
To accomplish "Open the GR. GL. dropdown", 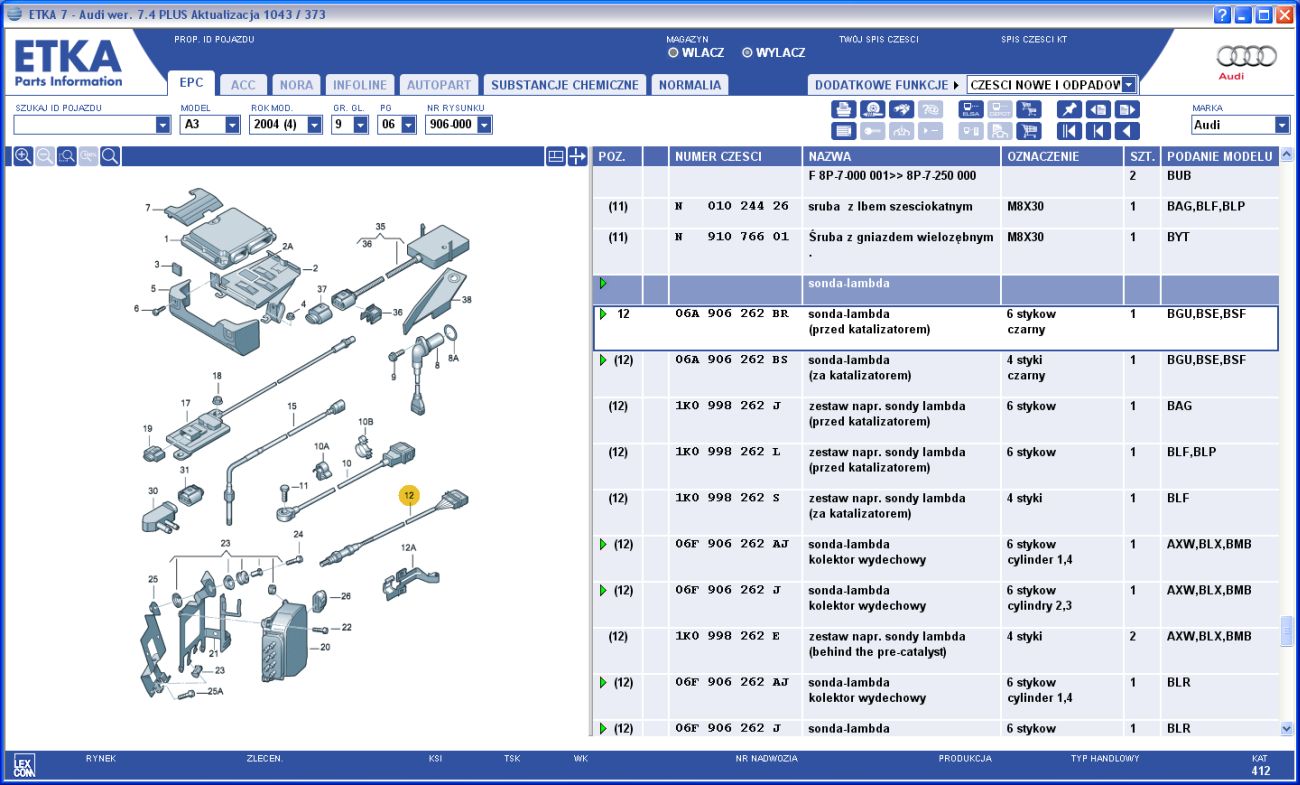I will [x=361, y=125].
